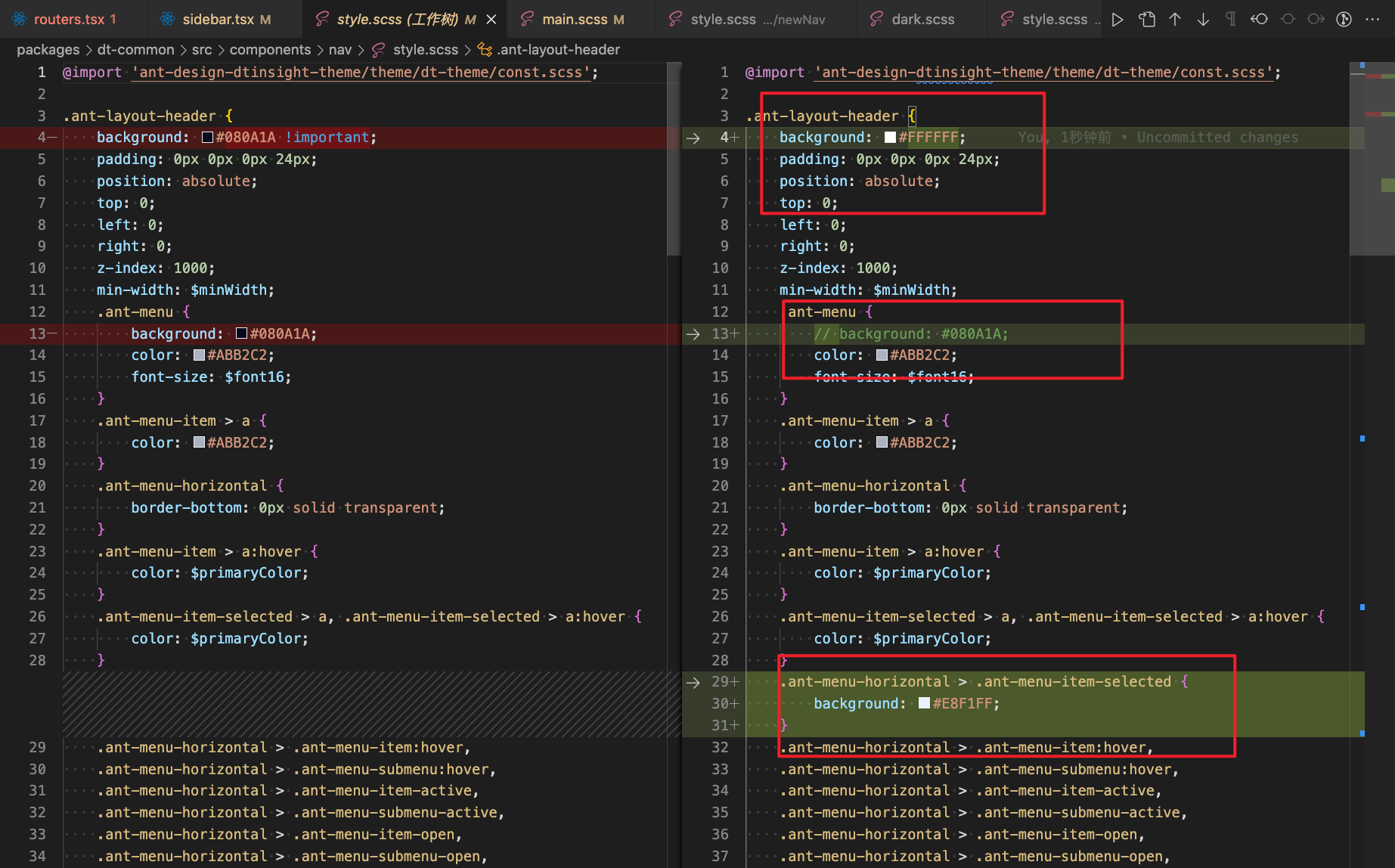Open the nav breadcrumb dropdown
Viewport: 1395px width, 868px height.
[340, 49]
